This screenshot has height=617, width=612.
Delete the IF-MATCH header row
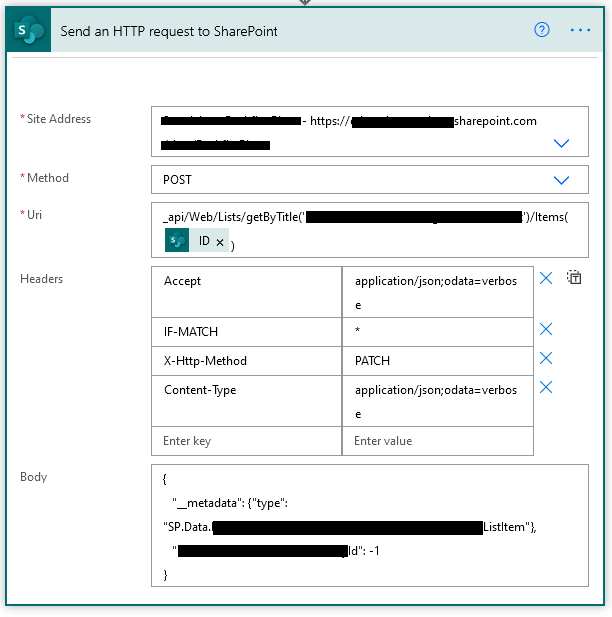[x=546, y=329]
